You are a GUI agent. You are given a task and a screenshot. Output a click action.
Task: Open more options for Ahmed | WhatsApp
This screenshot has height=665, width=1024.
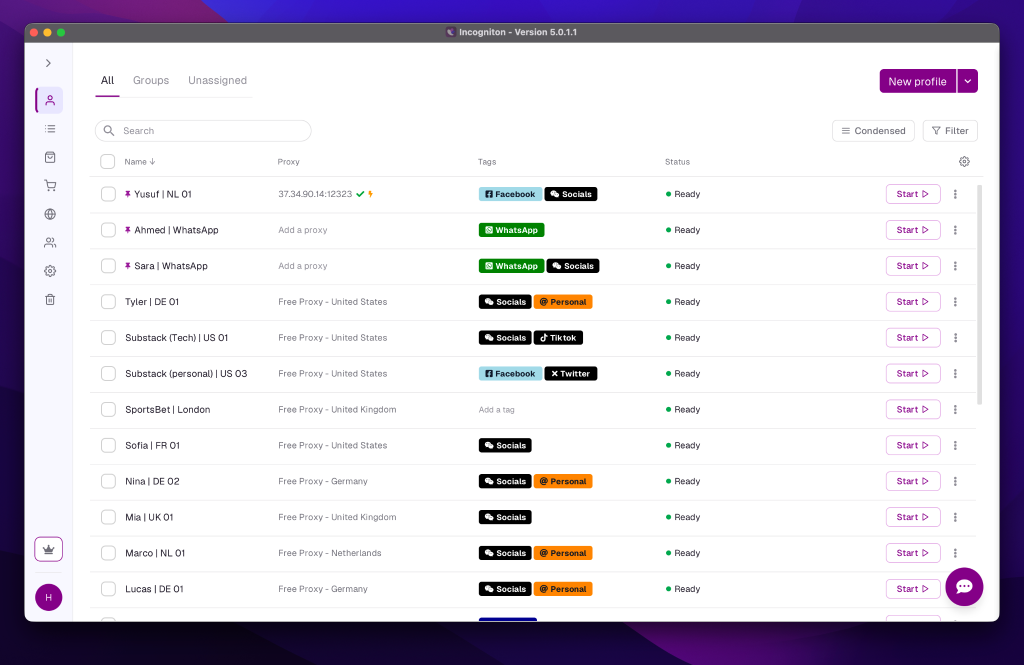tap(955, 230)
